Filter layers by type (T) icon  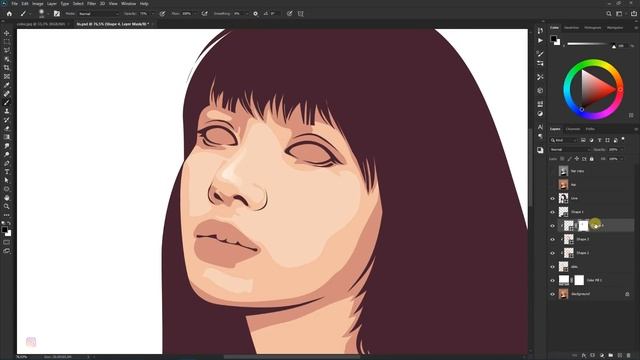point(600,140)
